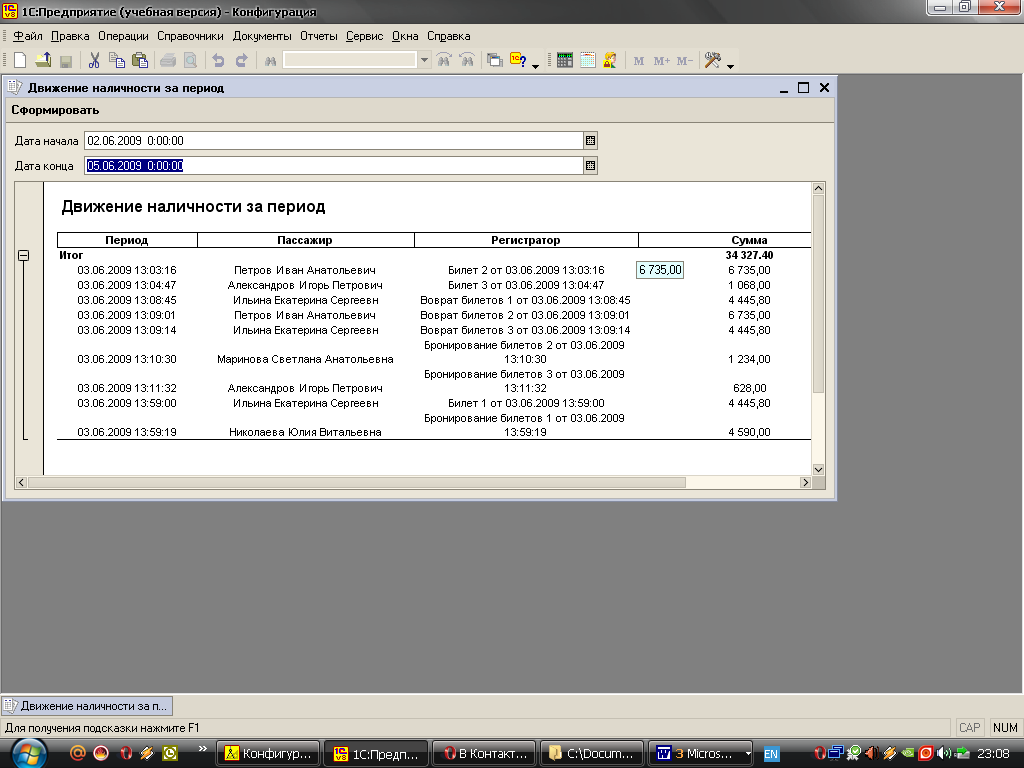Open the calendar toolbar icon
The image size is (1024, 768).
(x=587, y=60)
